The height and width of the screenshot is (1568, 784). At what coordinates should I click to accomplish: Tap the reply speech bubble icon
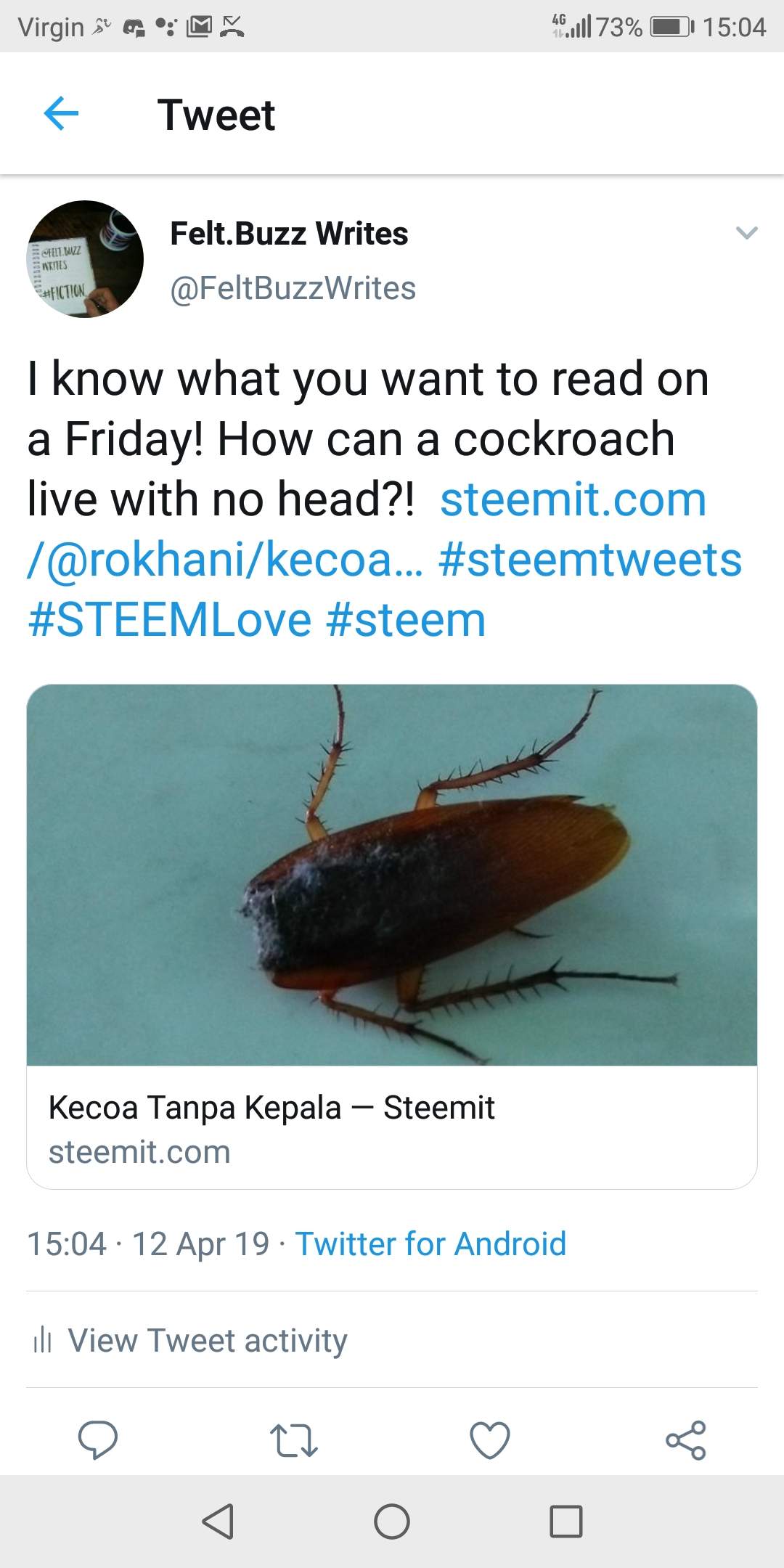pyautogui.click(x=97, y=1440)
